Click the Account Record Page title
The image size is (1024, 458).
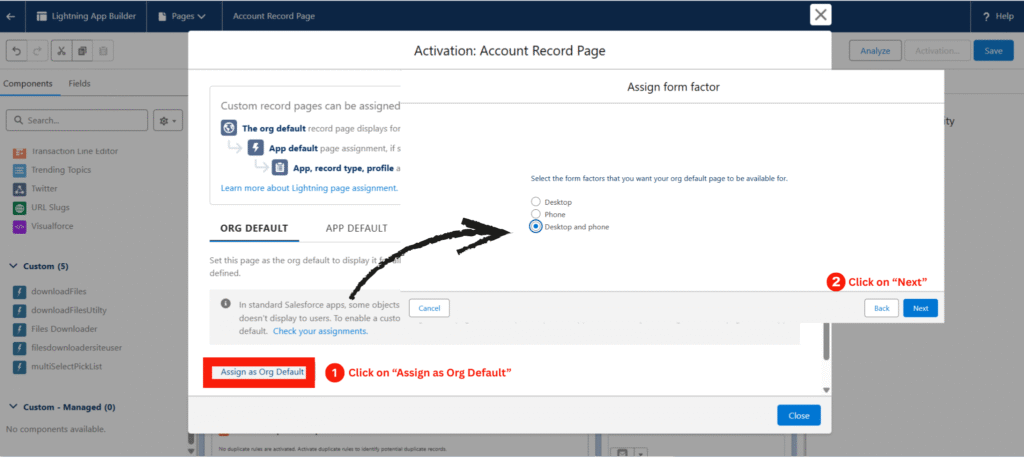[274, 16]
